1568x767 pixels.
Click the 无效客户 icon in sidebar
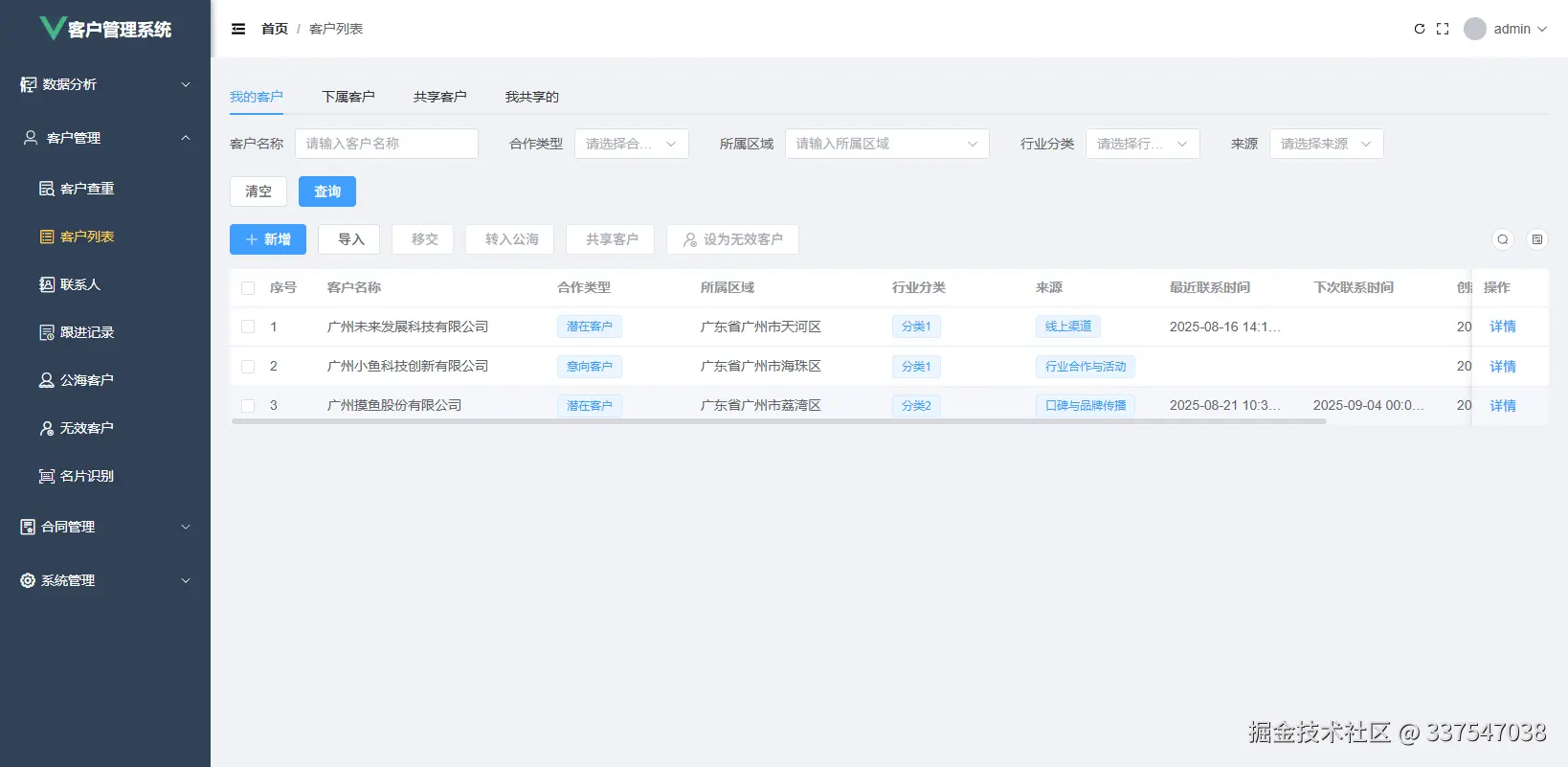pos(46,428)
